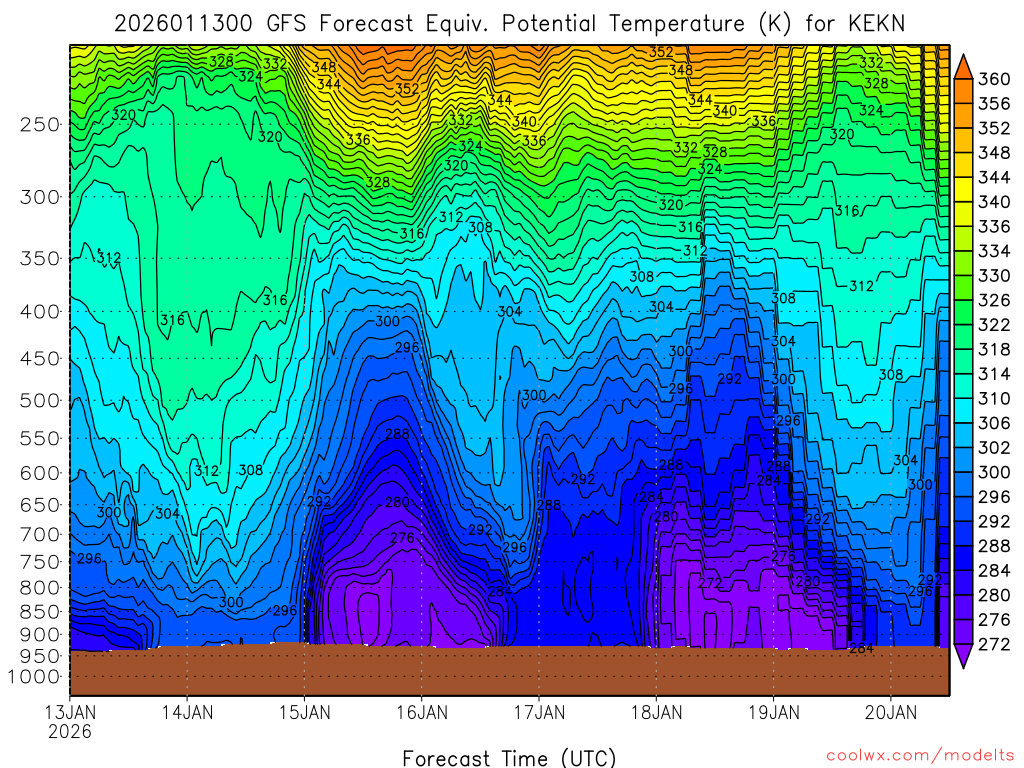Click the 2026 year label under 13JAN

click(70, 731)
